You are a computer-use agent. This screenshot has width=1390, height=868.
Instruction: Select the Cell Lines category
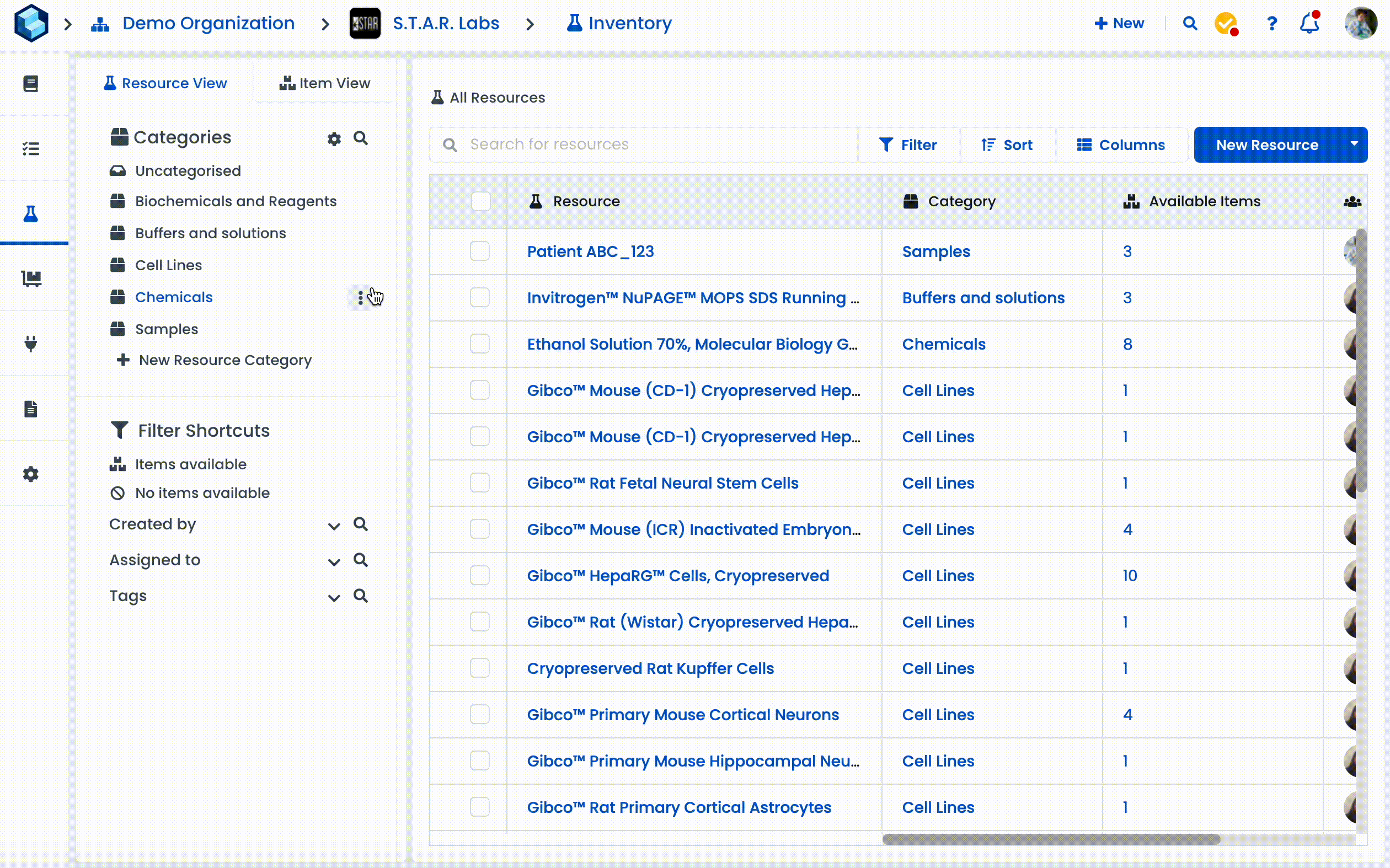coord(168,265)
